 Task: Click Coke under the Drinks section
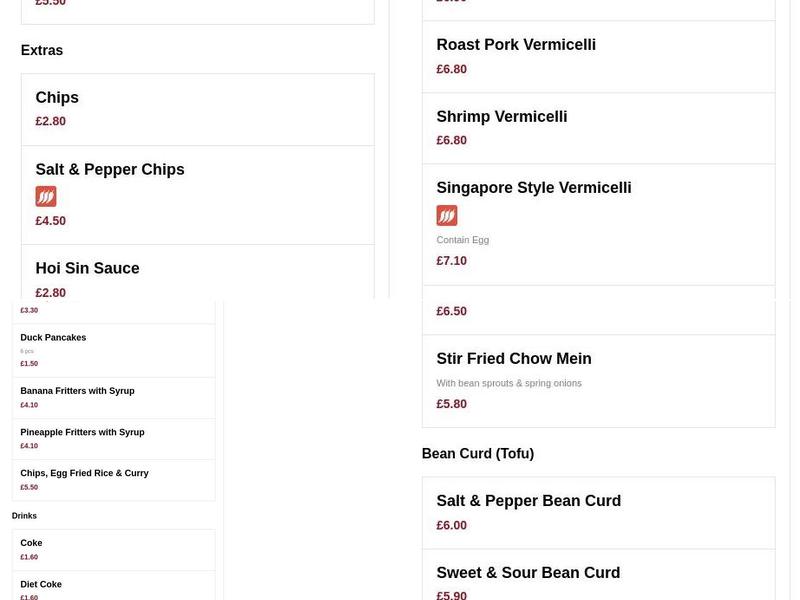click(31, 542)
